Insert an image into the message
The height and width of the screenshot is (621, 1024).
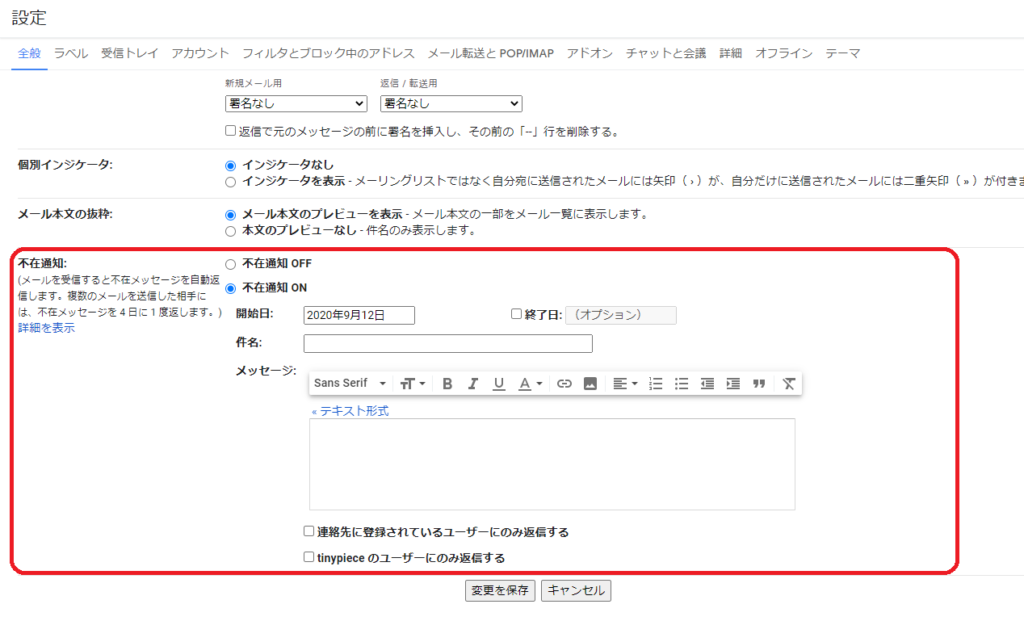[590, 384]
